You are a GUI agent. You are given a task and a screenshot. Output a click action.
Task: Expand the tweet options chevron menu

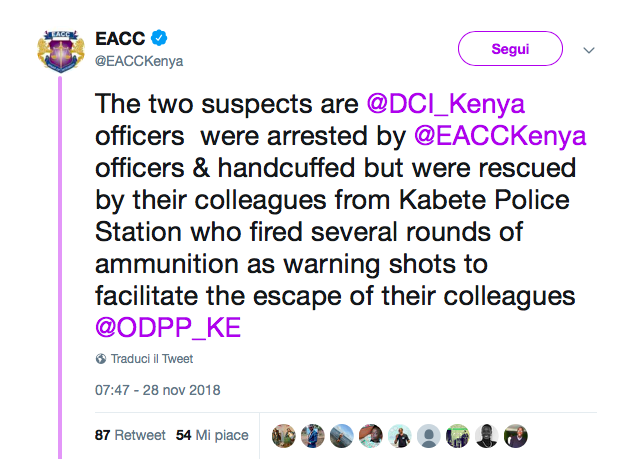click(589, 50)
